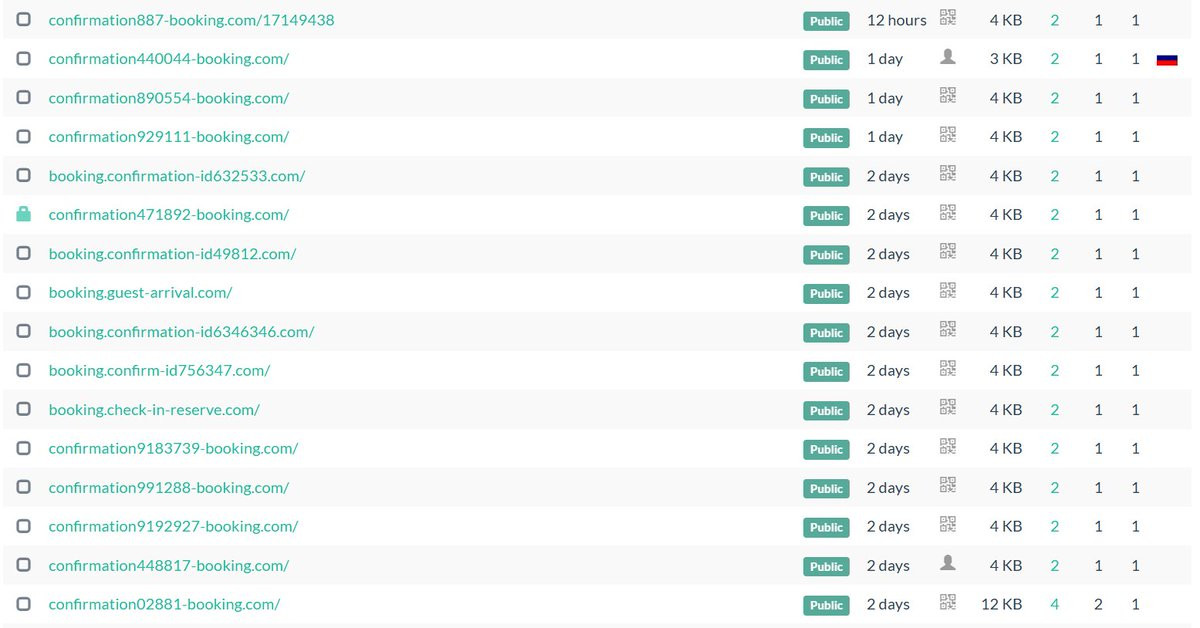Click QR icon in booking.guest-arrival.com row

[x=948, y=291]
